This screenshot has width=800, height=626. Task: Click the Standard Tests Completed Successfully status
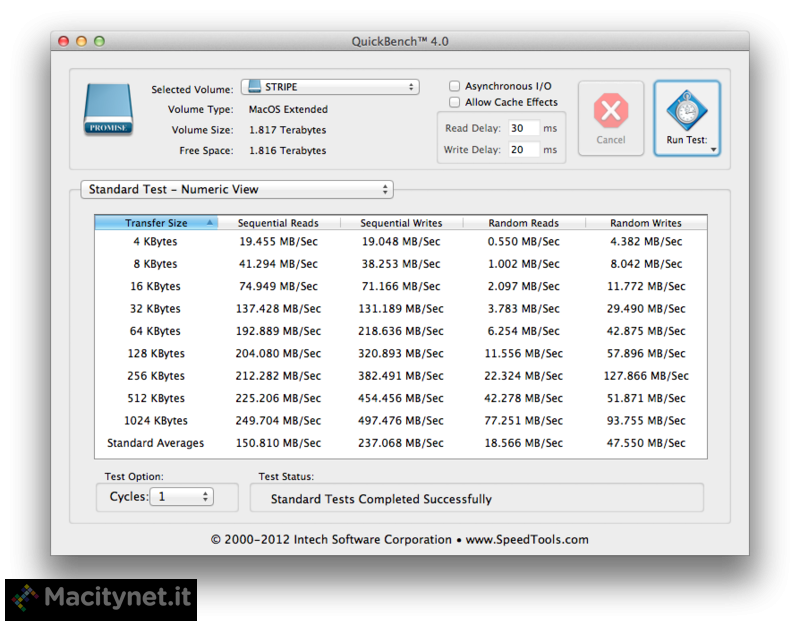click(x=381, y=499)
